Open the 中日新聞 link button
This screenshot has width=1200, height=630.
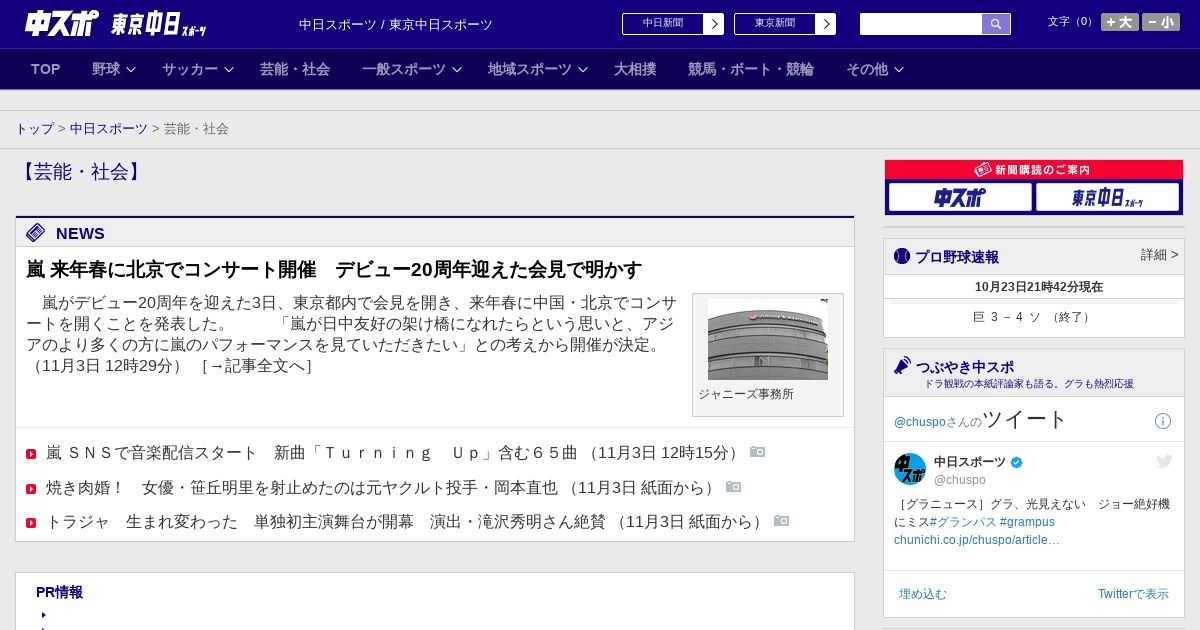point(663,24)
